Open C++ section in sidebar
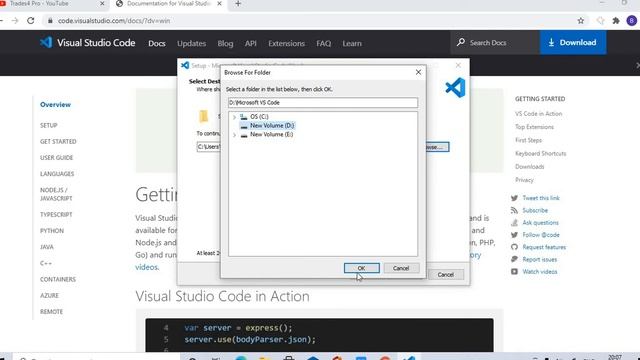Viewport: 640px width, 360px height. 46,263
